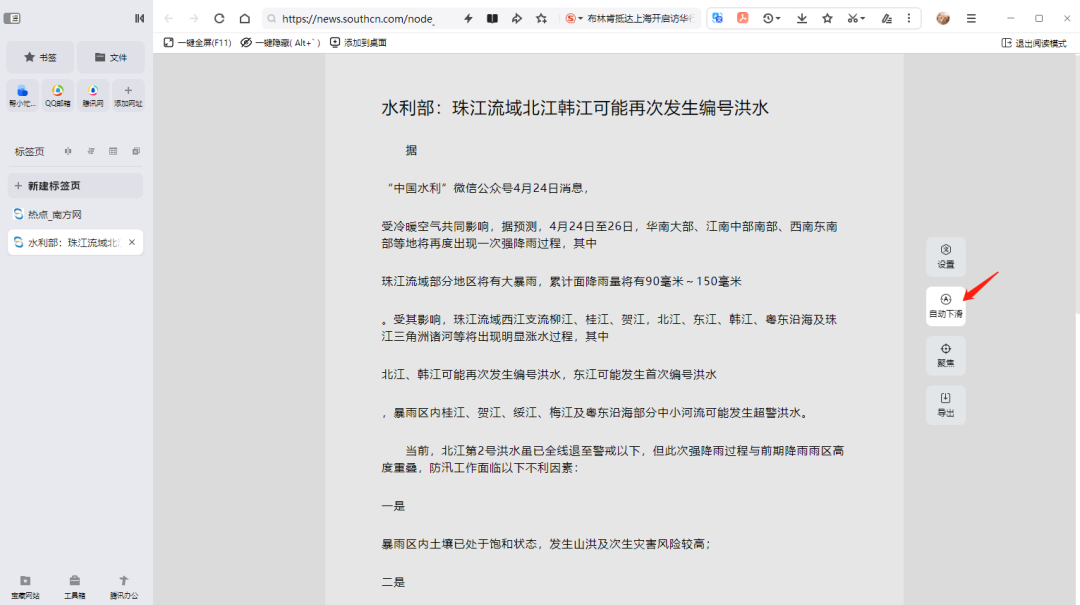Open the 腾讯网 shortcut
This screenshot has width=1080, height=605.
(x=93, y=95)
